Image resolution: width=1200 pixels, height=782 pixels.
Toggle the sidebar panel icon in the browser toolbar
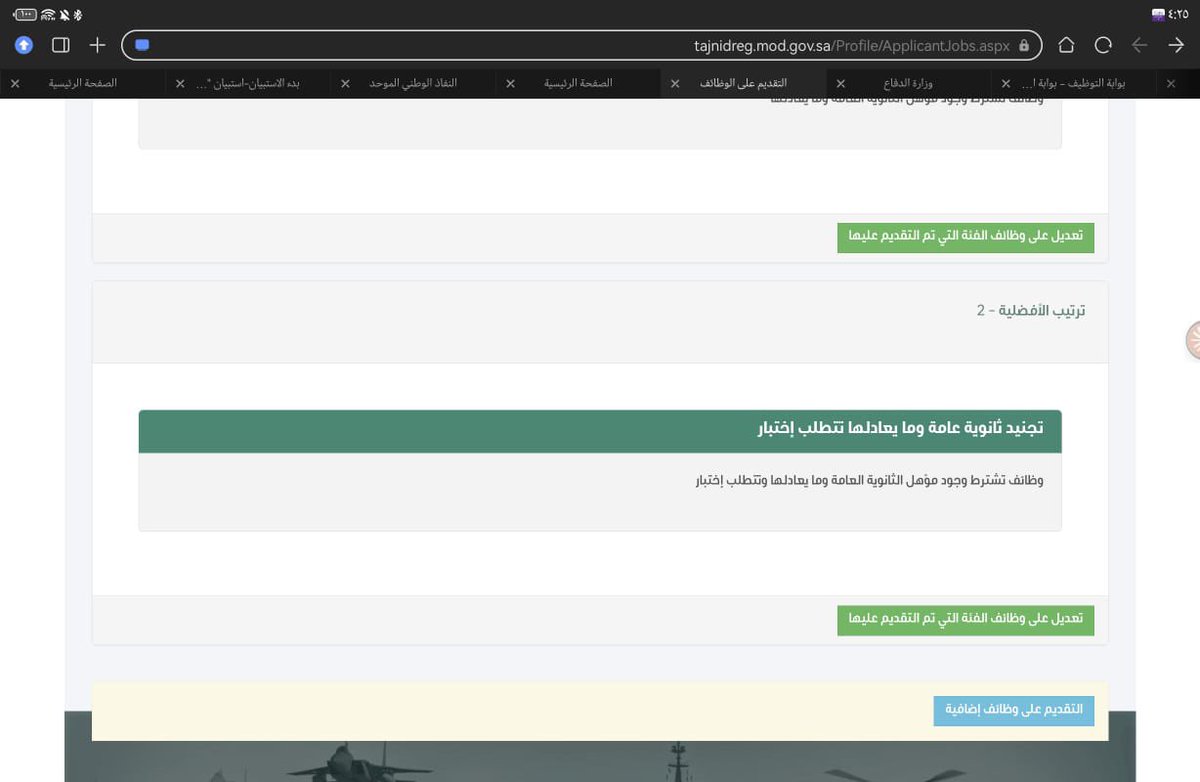pyautogui.click(x=60, y=45)
